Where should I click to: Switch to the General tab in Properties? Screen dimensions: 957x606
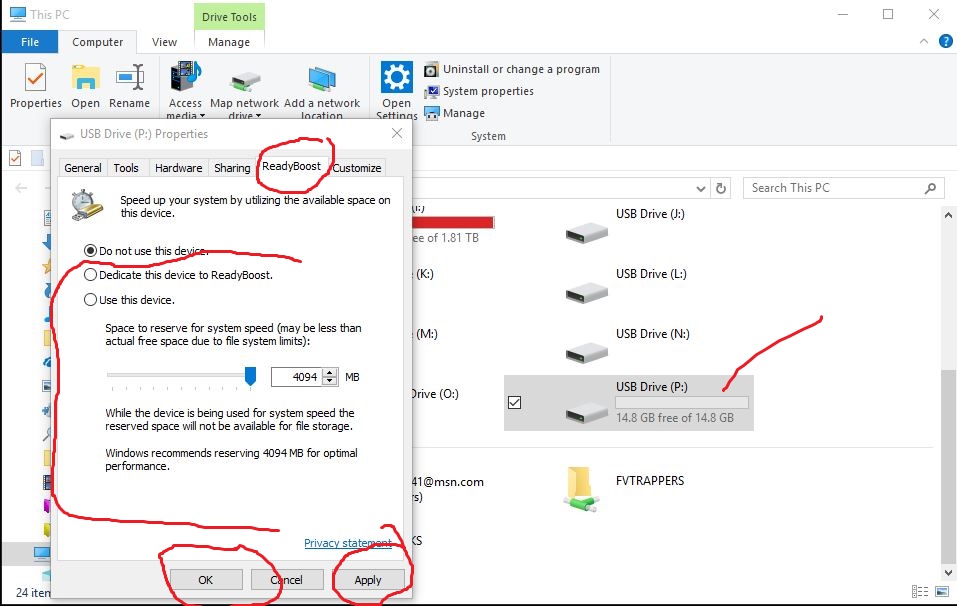click(x=83, y=168)
